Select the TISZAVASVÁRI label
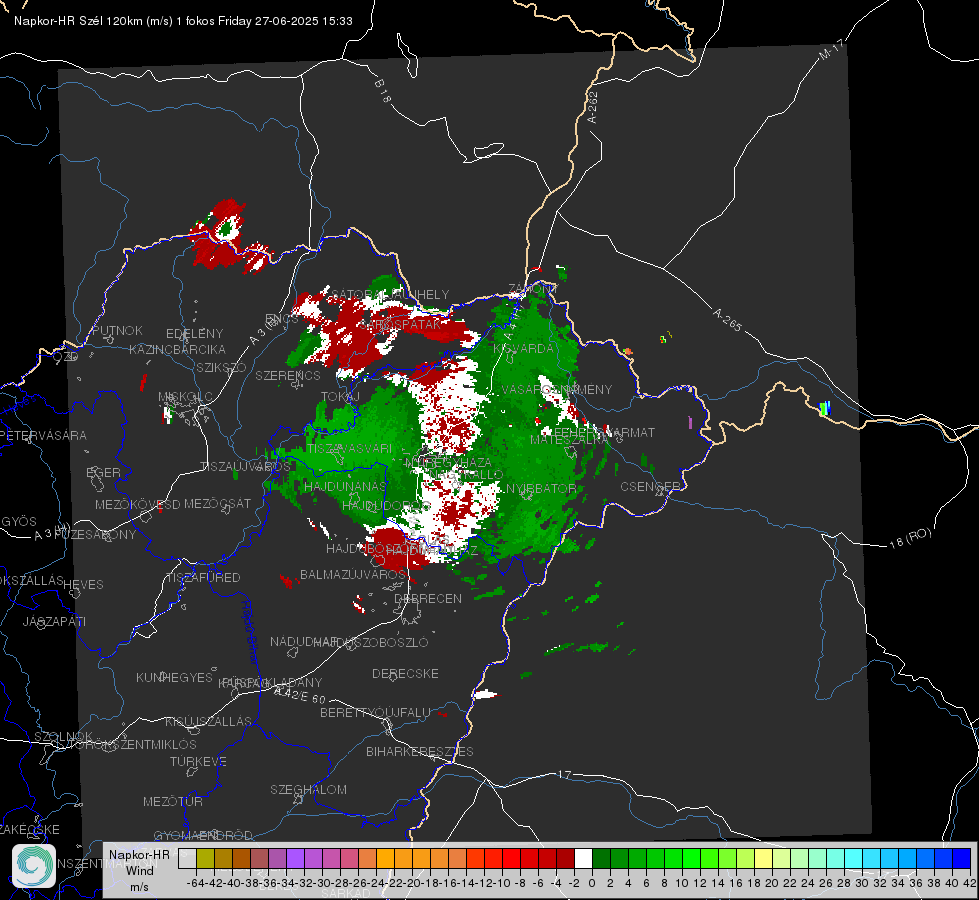Image resolution: width=979 pixels, height=900 pixels. point(349,448)
